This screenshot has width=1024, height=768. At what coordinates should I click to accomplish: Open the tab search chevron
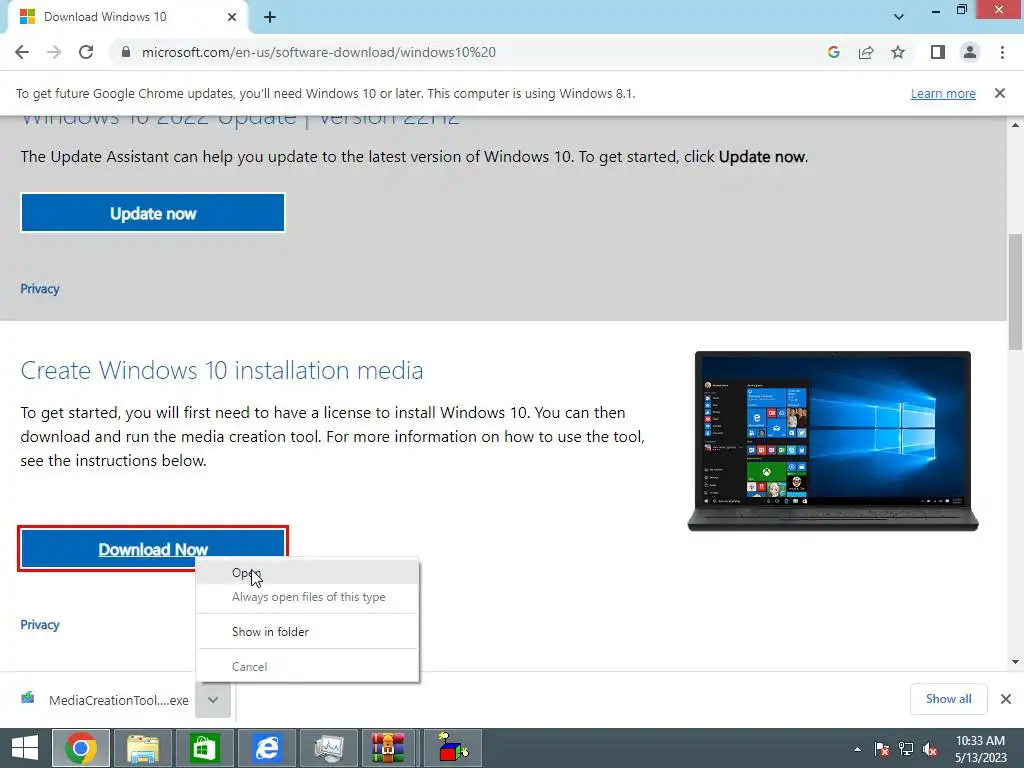click(899, 17)
